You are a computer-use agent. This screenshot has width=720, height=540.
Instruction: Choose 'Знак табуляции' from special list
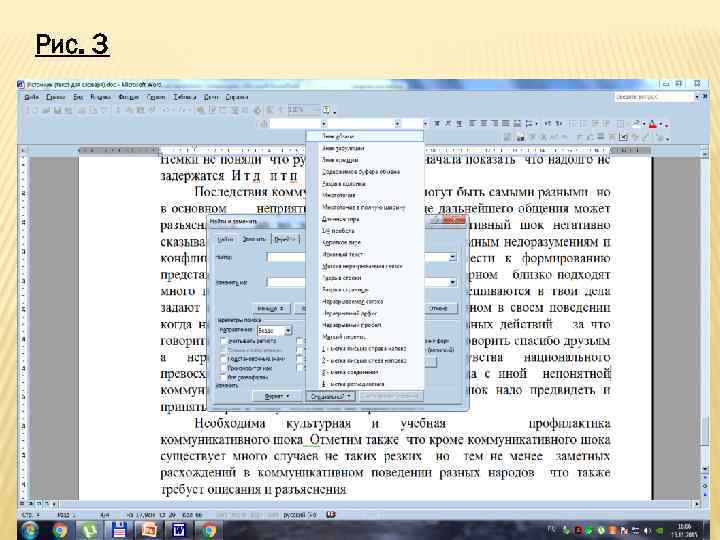[x=365, y=148]
